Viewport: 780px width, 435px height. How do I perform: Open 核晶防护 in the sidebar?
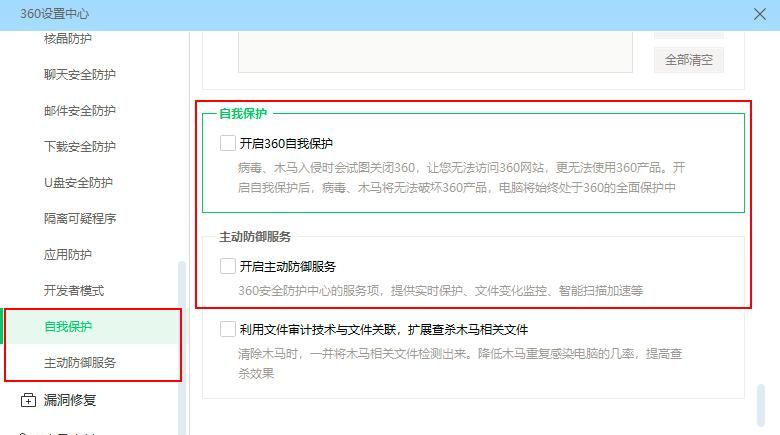click(x=68, y=38)
